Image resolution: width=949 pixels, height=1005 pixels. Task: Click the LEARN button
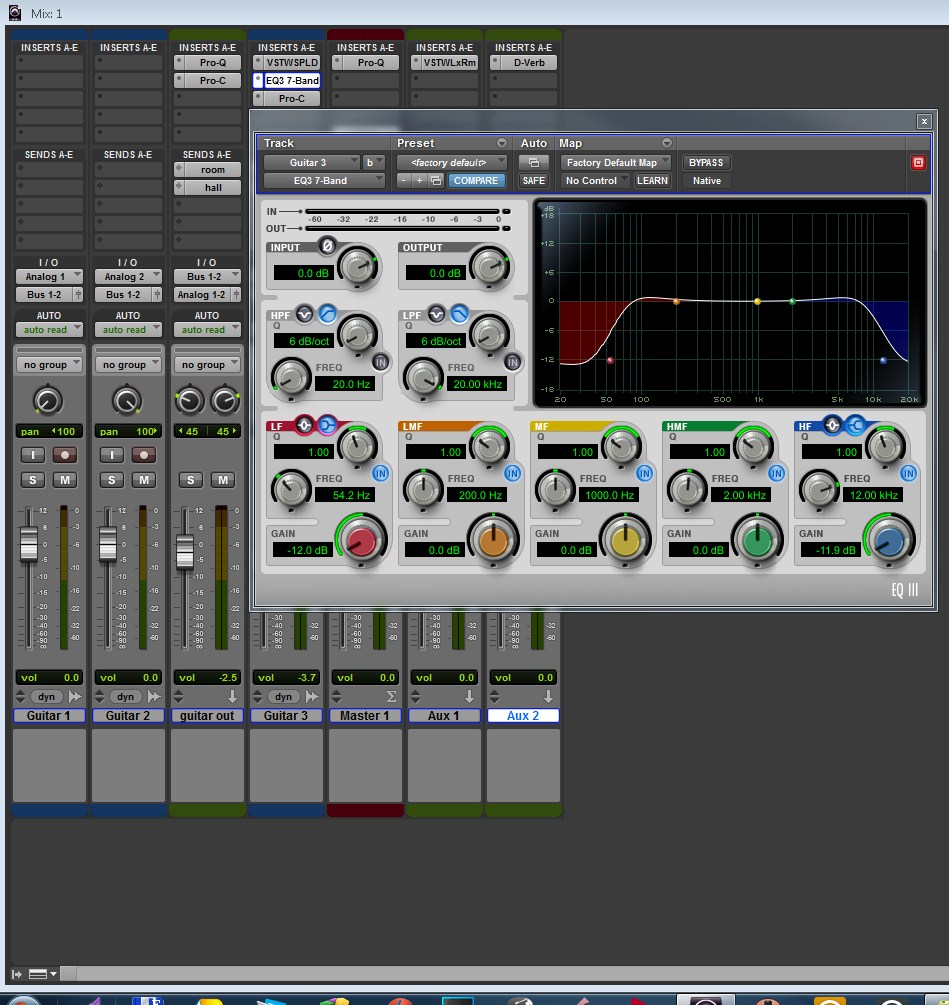pos(652,181)
